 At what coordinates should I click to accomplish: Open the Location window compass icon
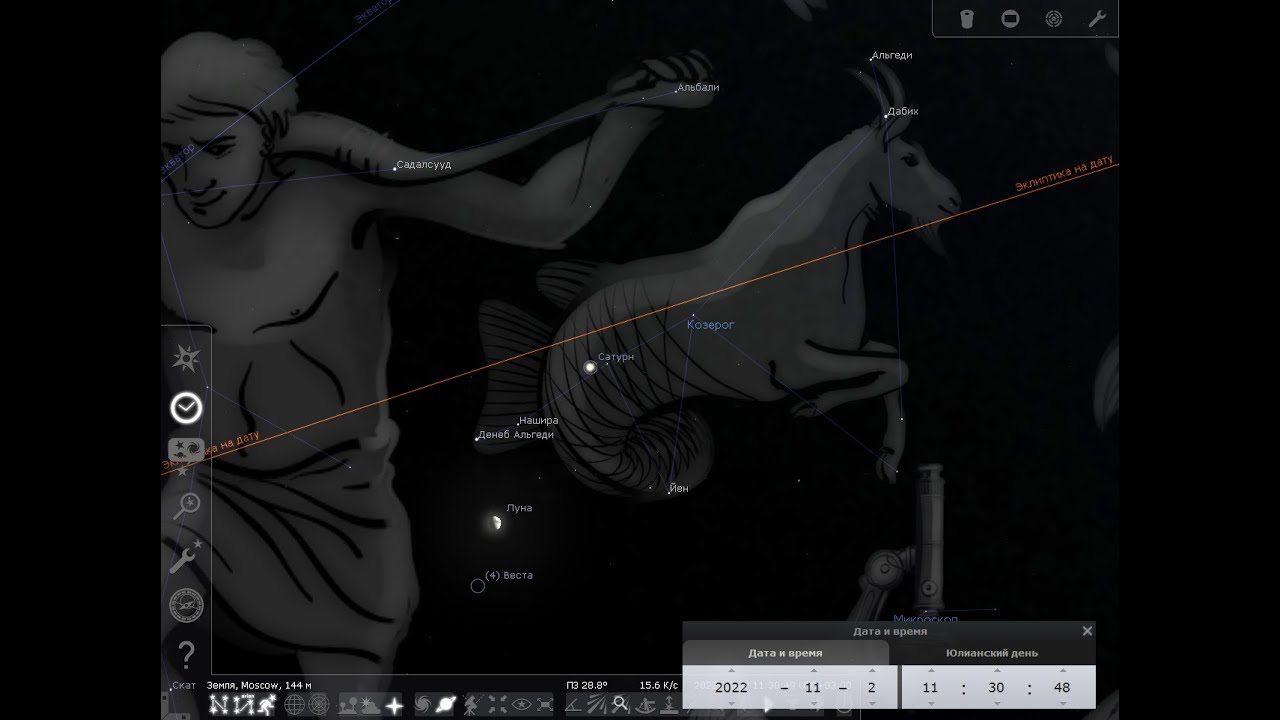tap(186, 358)
